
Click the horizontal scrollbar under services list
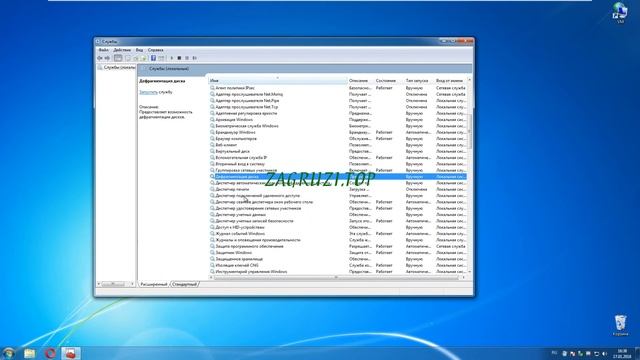(x=336, y=278)
